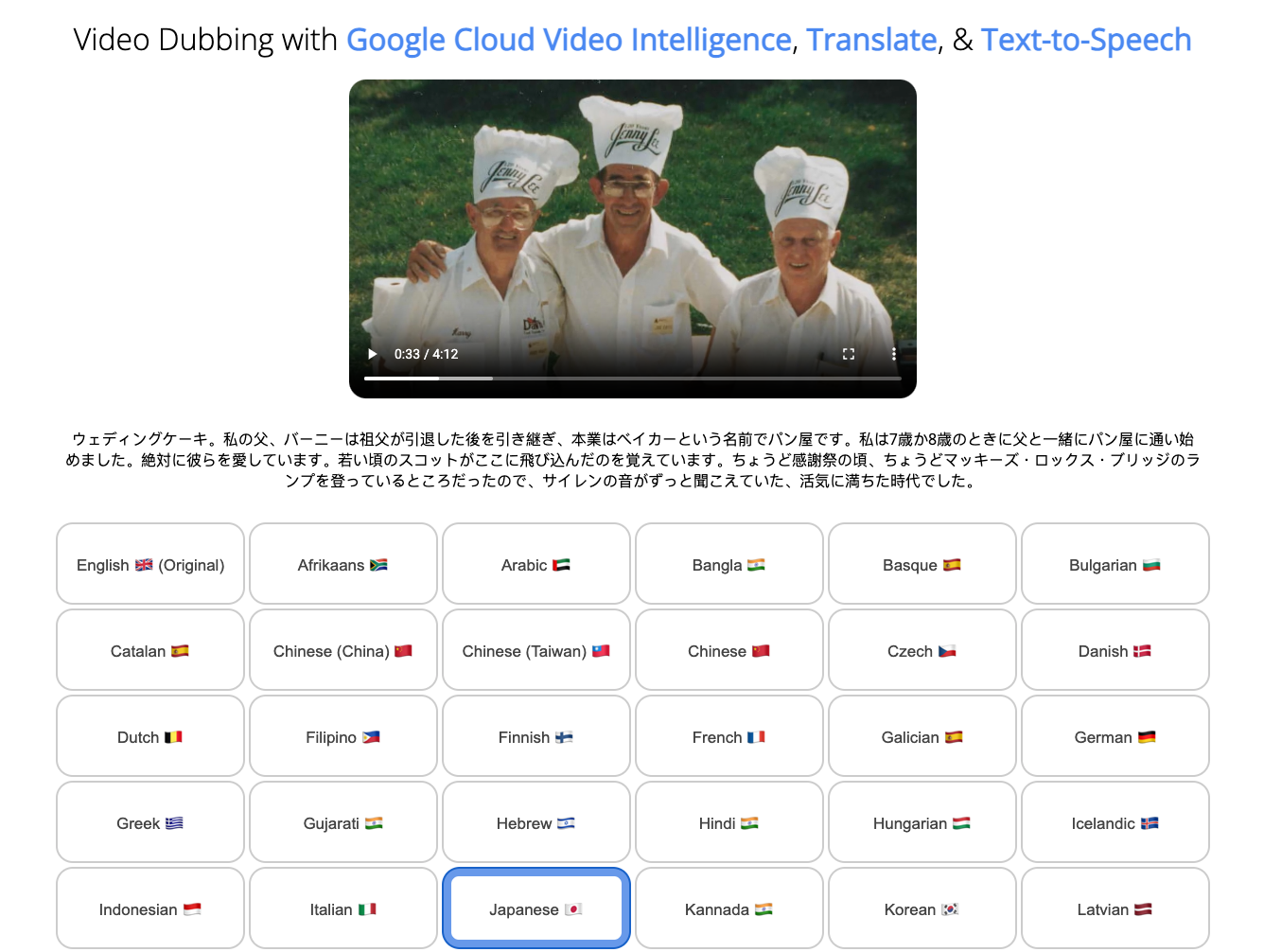Select Hebrew language

coord(536,822)
